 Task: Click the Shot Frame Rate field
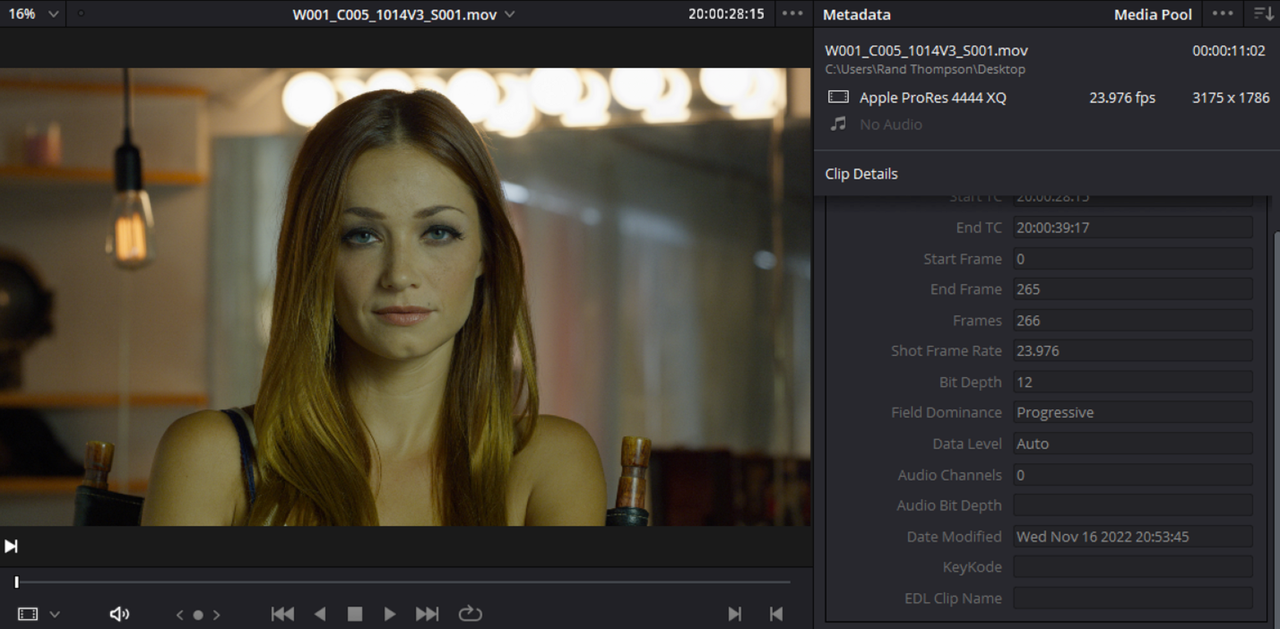1132,351
